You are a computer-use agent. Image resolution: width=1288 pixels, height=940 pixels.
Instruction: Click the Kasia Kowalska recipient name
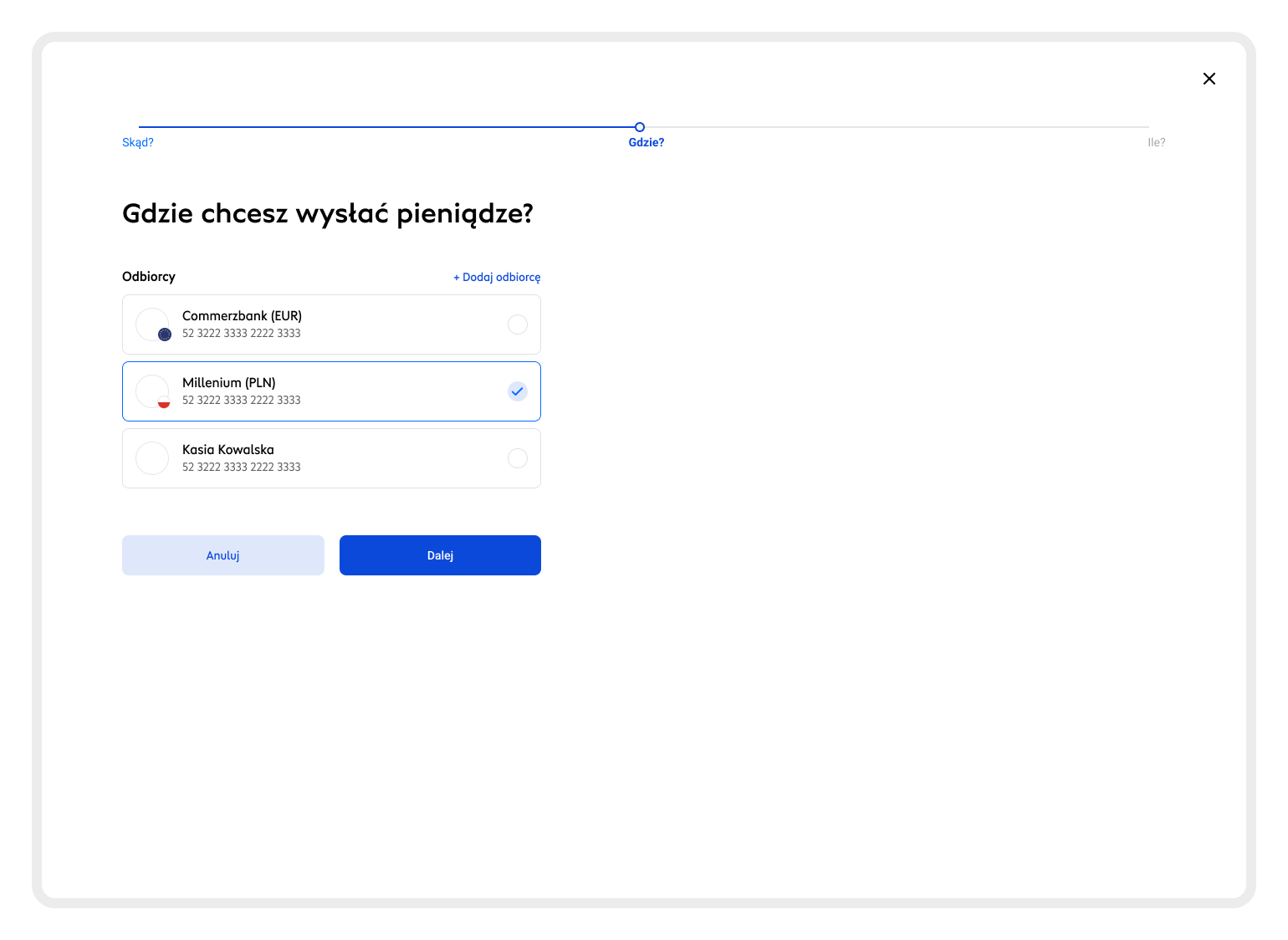[x=227, y=450]
